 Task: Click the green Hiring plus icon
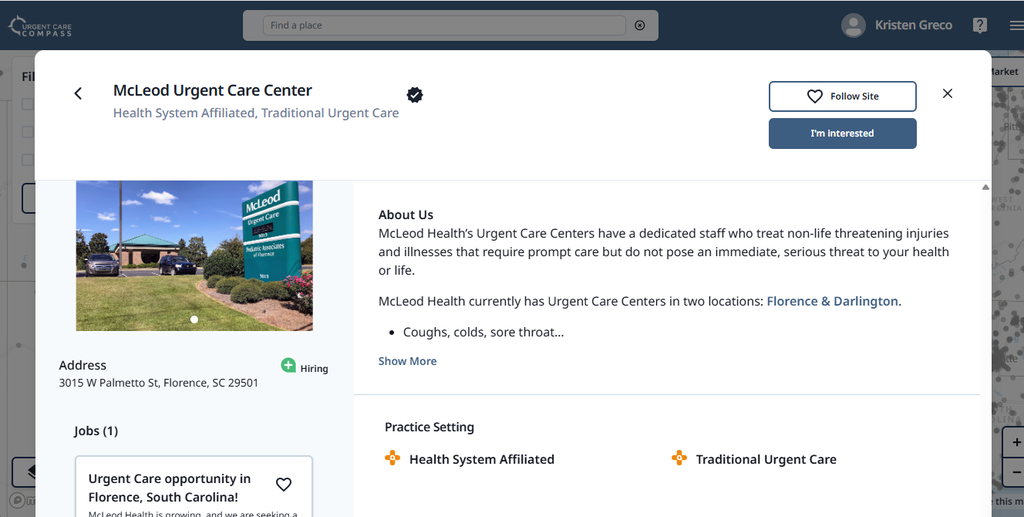coord(288,365)
